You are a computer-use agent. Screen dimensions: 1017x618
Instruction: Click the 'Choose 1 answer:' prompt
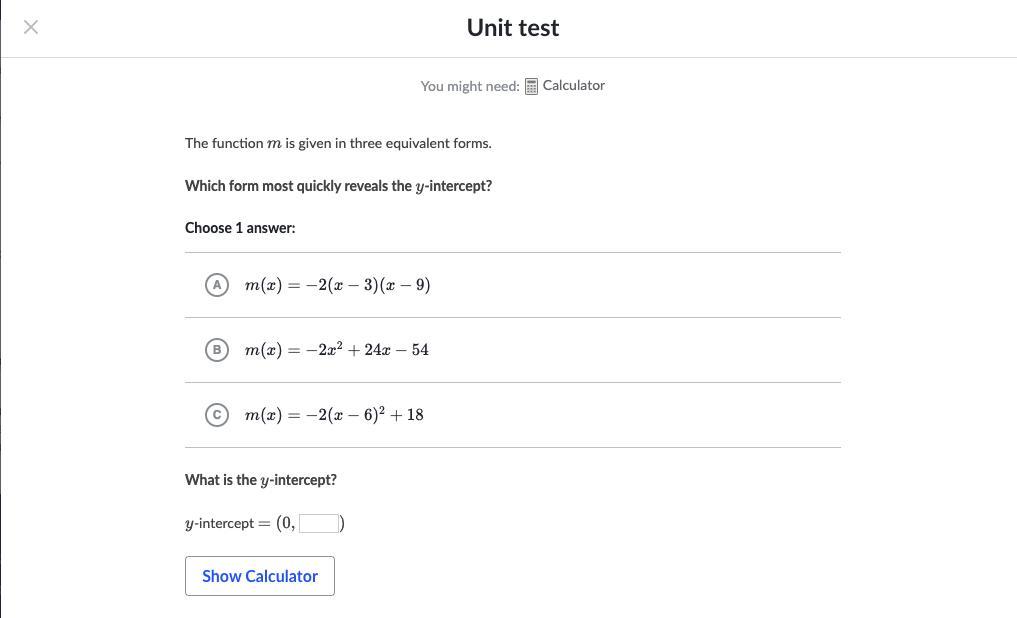240,228
